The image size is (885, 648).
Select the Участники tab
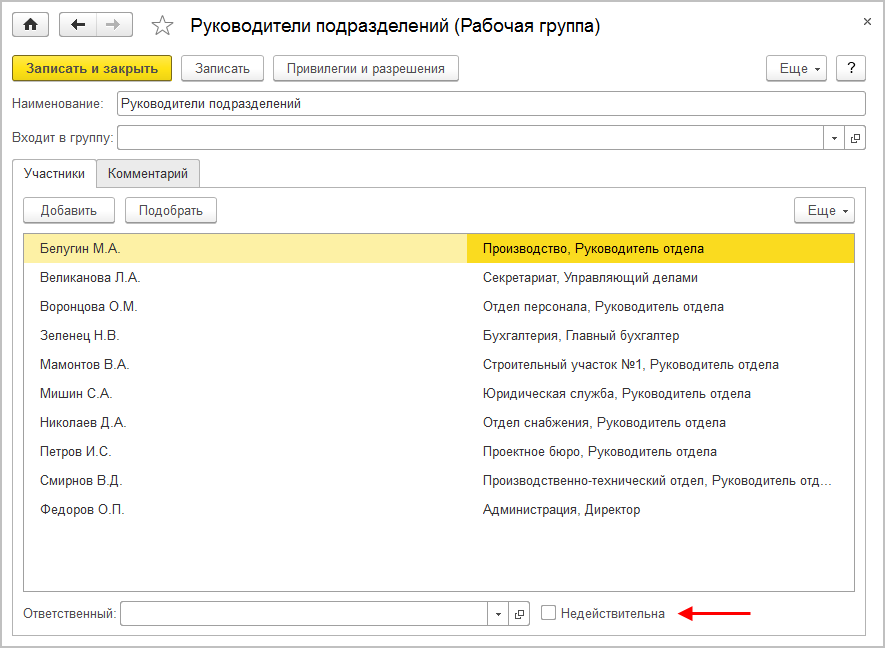coord(55,173)
